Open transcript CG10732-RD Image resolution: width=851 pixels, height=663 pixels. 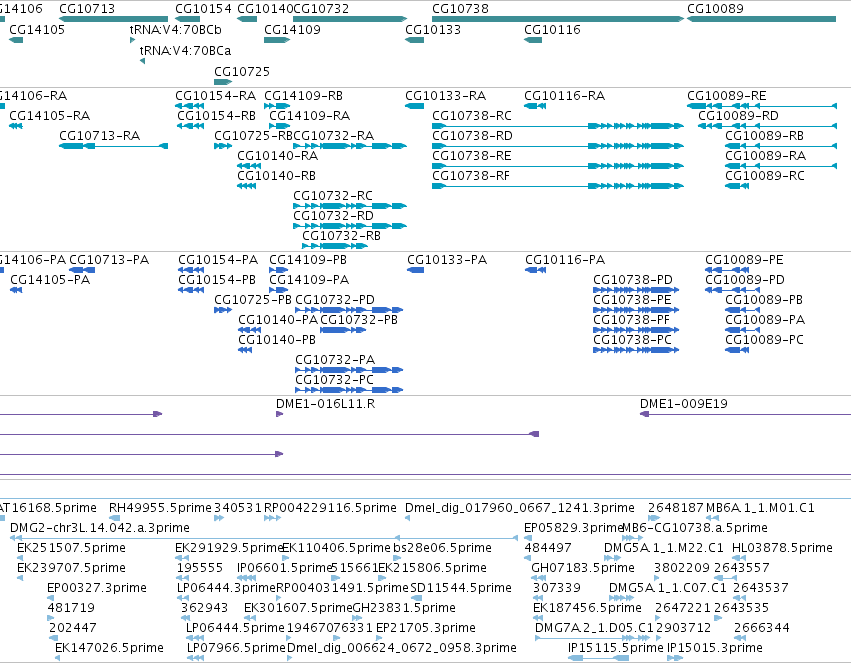(x=333, y=216)
